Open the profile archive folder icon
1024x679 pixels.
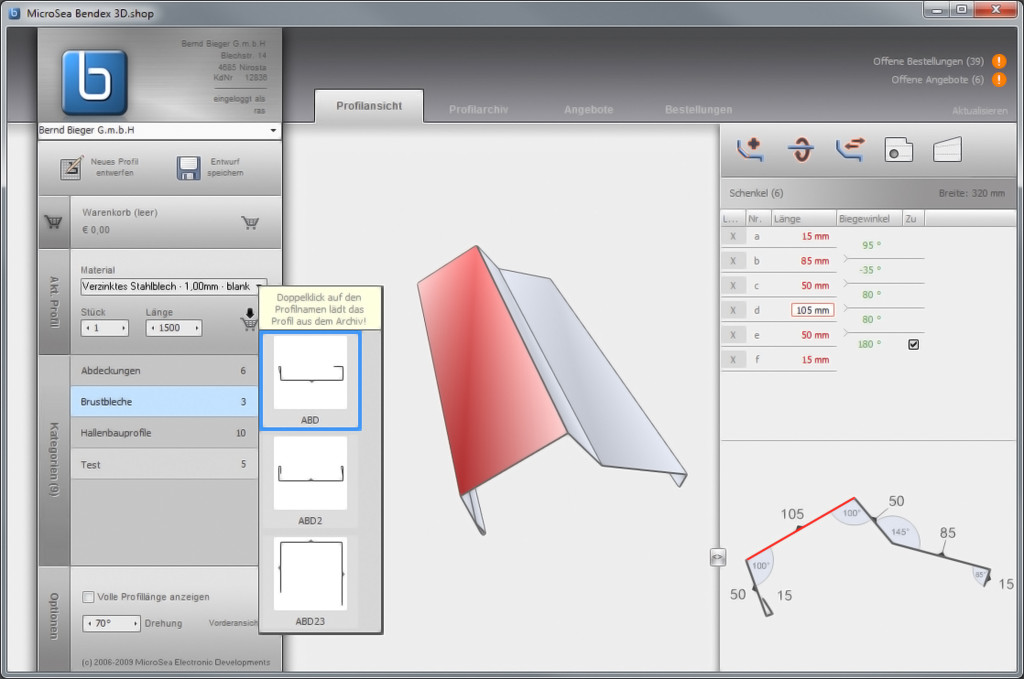pyautogui.click(x=898, y=150)
